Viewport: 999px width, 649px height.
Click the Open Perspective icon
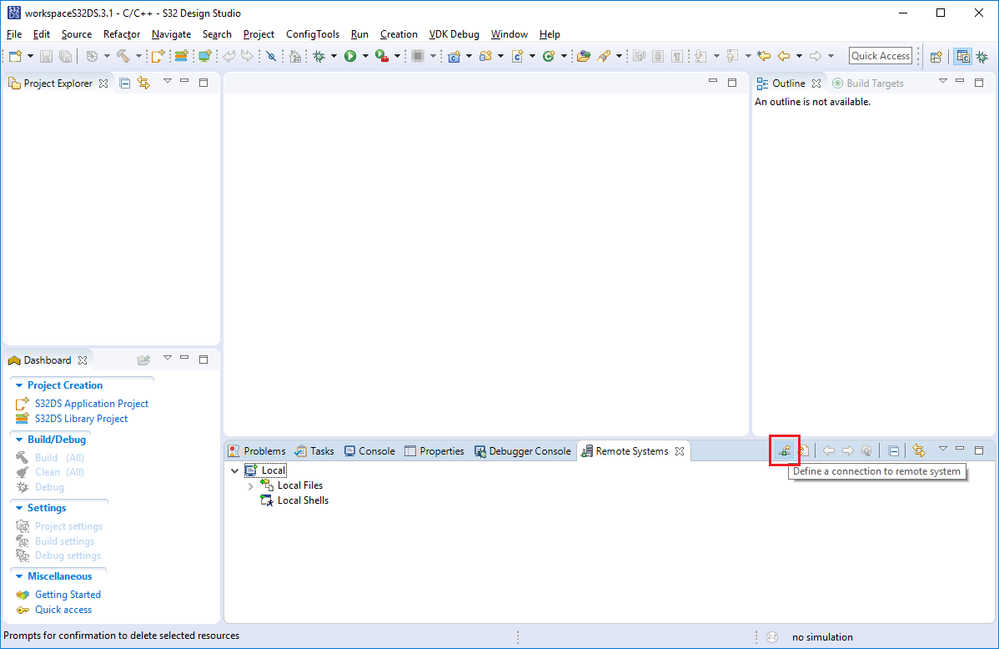pyautogui.click(x=935, y=57)
